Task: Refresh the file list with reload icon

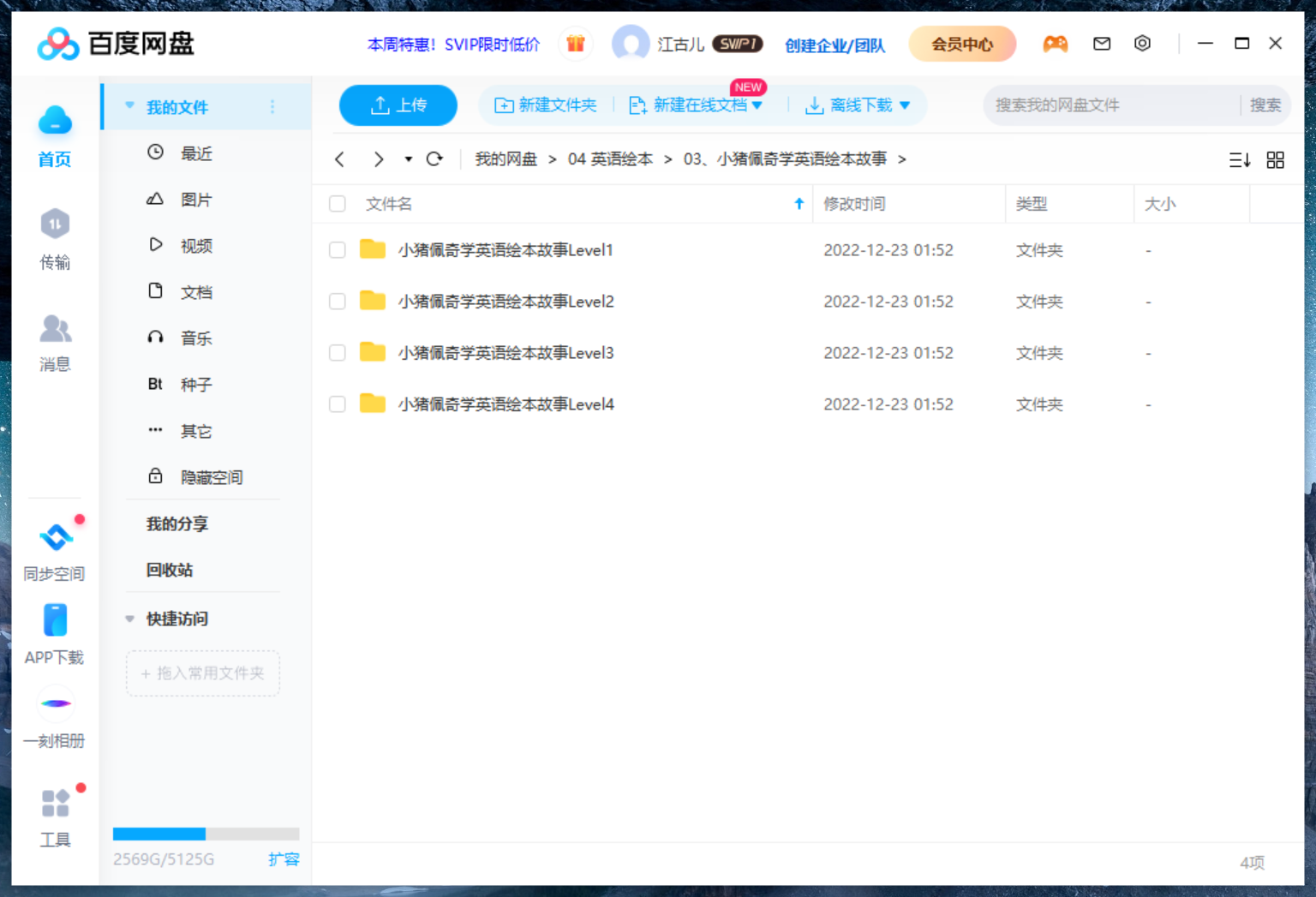Action: click(x=435, y=159)
